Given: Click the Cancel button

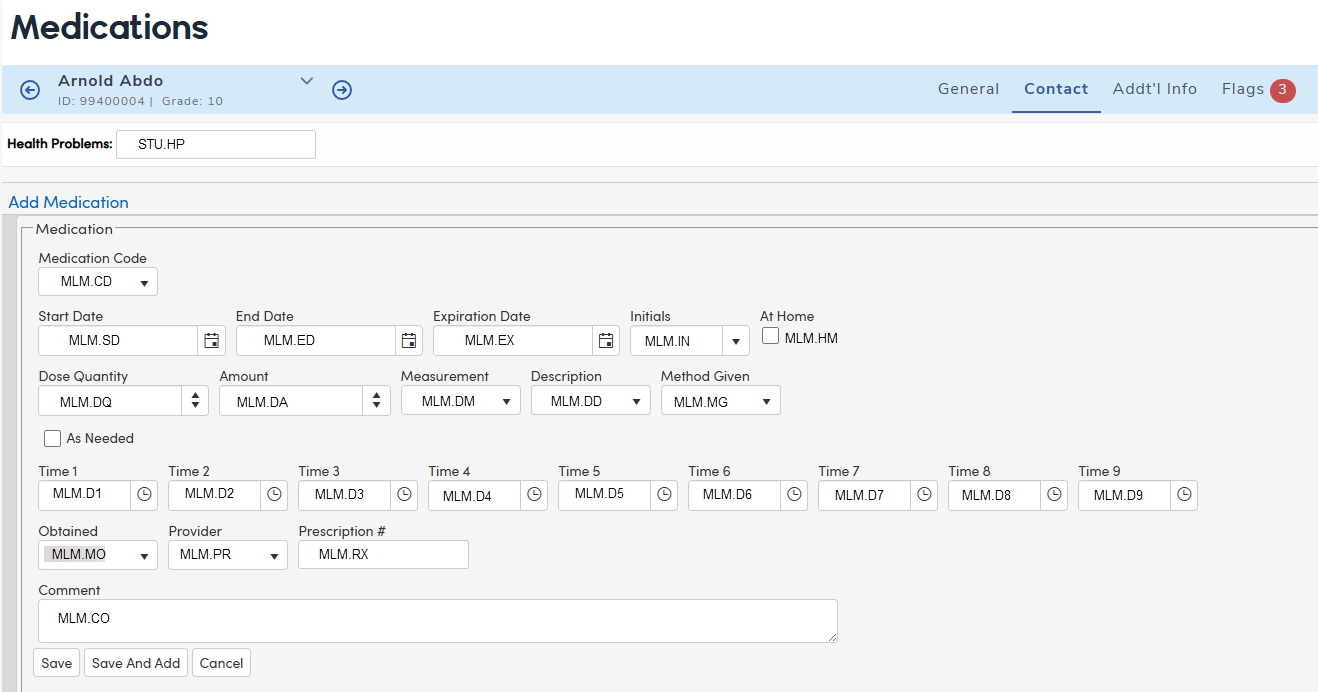Looking at the screenshot, I should [x=221, y=663].
